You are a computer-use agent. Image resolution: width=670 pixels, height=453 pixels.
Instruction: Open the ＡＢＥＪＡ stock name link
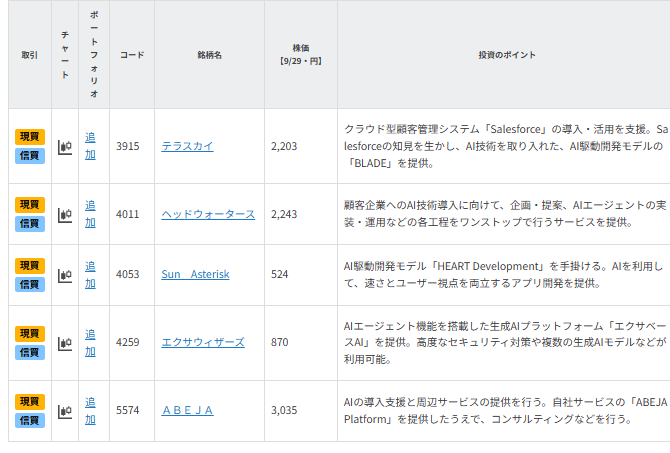[x=187, y=410]
